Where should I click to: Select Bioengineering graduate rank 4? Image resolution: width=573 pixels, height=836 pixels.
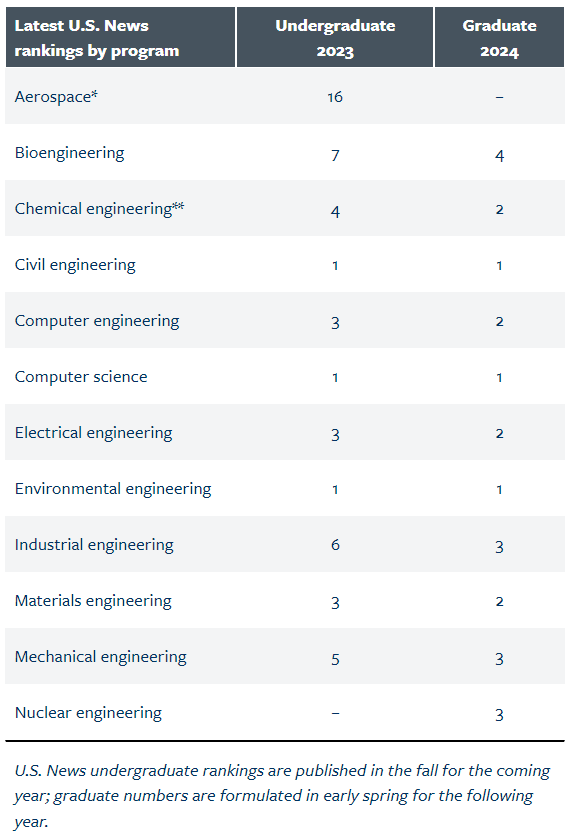coord(499,155)
